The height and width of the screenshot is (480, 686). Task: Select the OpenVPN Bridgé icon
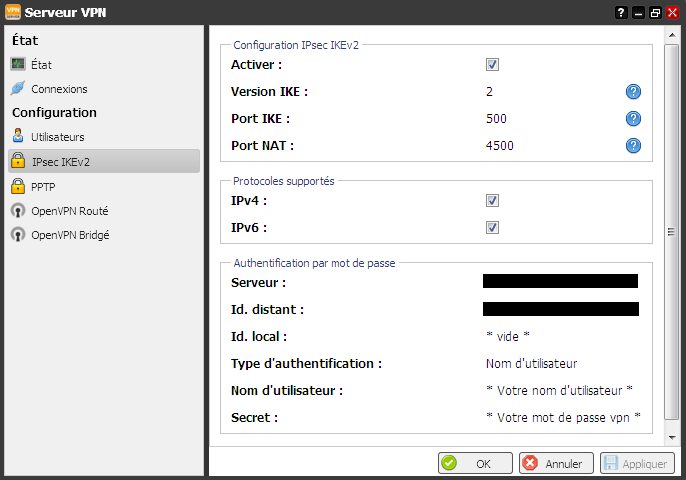pyautogui.click(x=18, y=235)
